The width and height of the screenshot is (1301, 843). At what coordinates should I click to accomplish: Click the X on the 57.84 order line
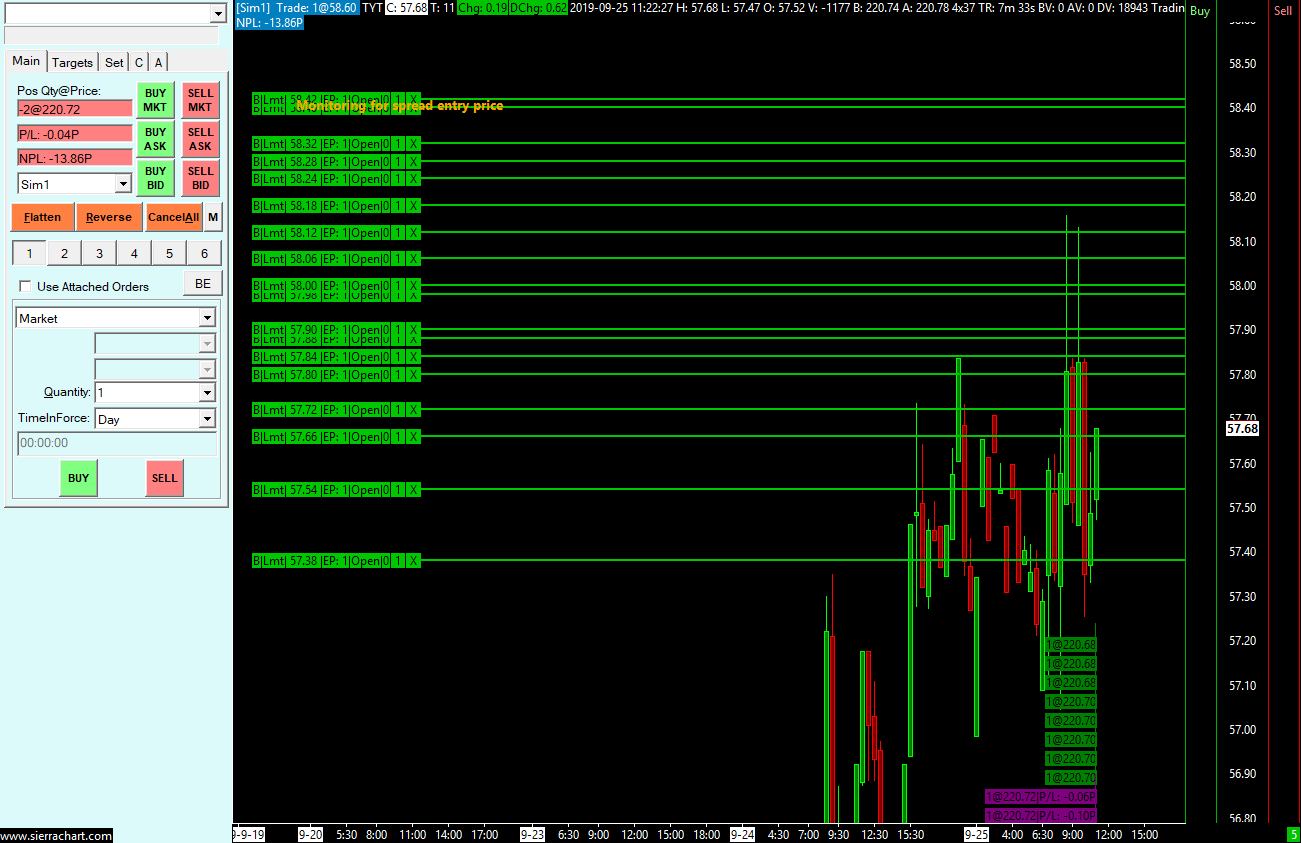414,357
